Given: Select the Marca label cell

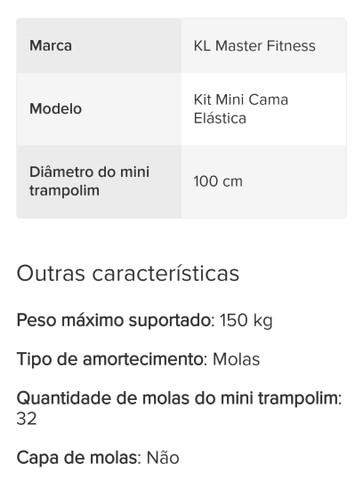Looking at the screenshot, I should pyautogui.click(x=99, y=46).
